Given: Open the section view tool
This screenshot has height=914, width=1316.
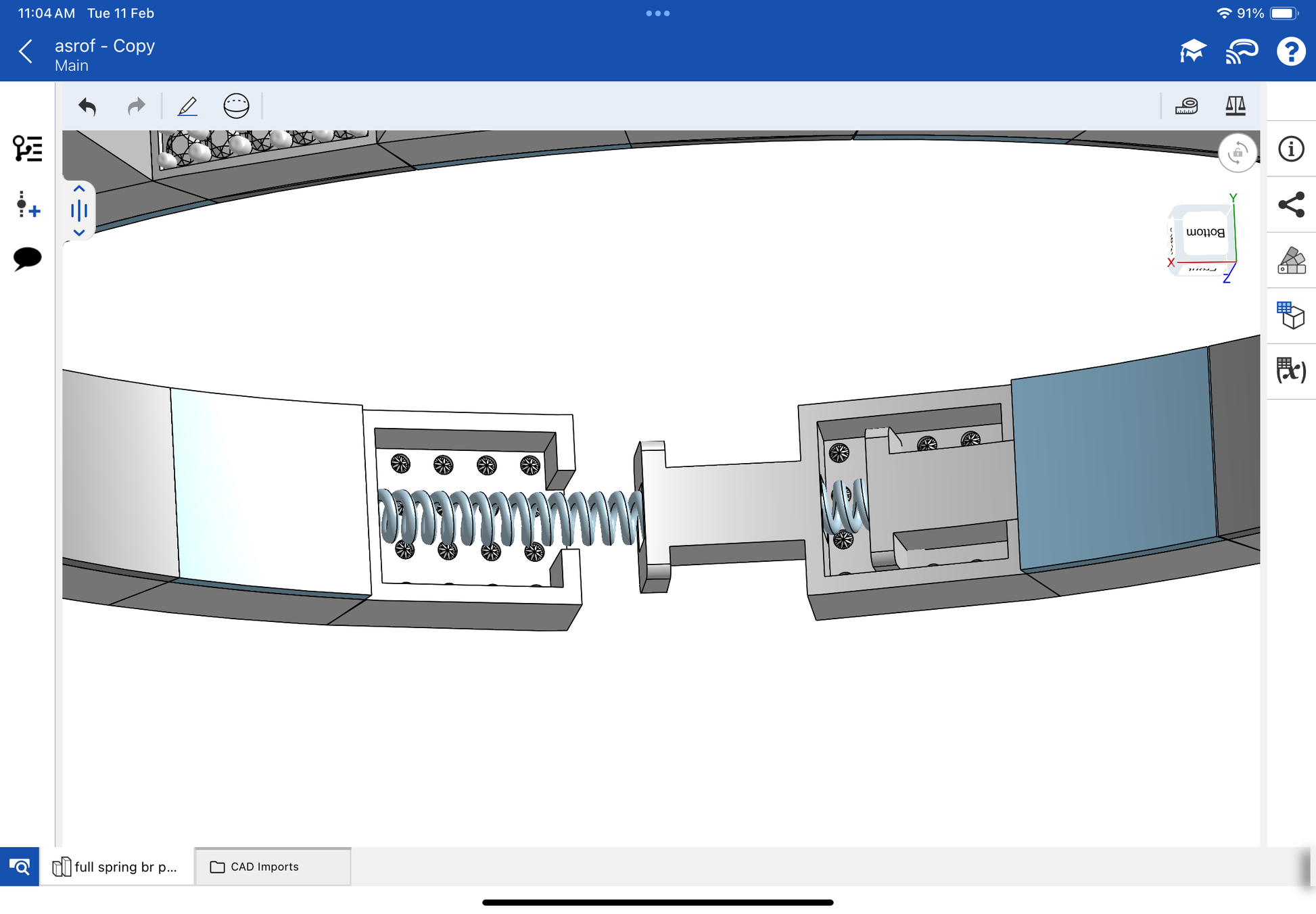Looking at the screenshot, I should [236, 106].
